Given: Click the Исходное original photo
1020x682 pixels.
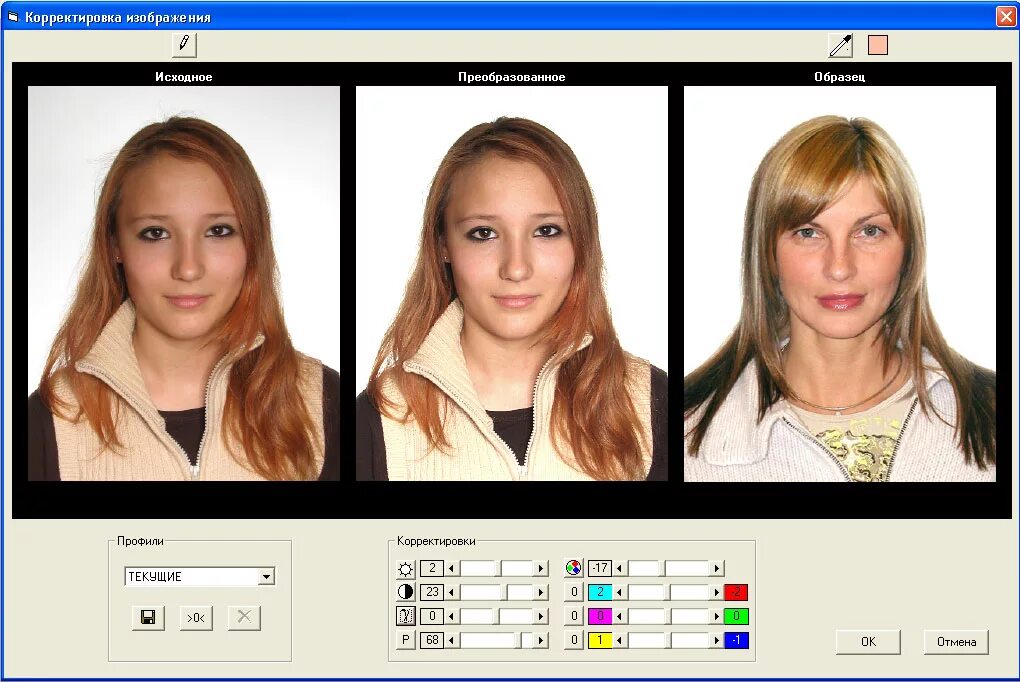Looking at the screenshot, I should [183, 284].
